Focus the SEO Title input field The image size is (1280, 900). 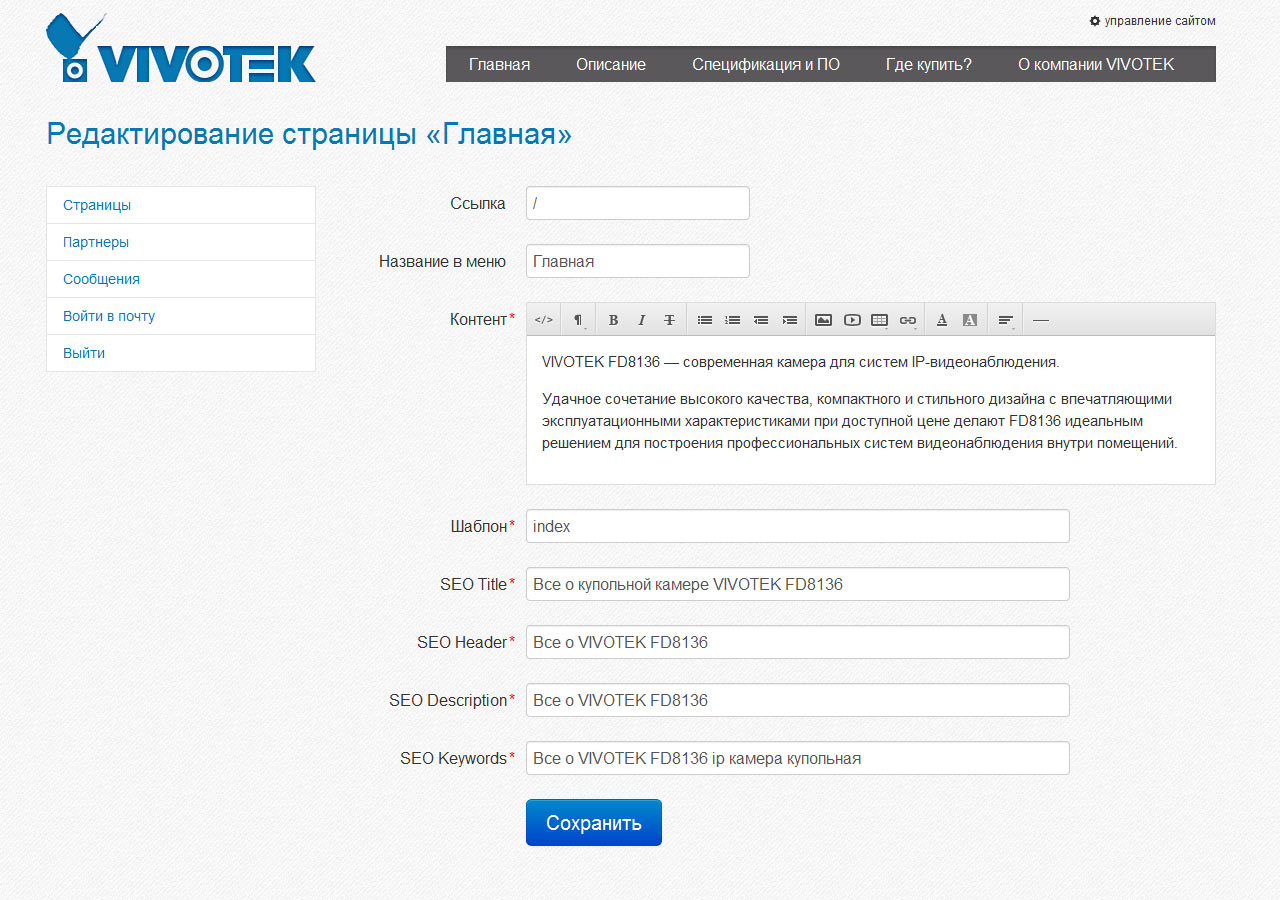(798, 584)
